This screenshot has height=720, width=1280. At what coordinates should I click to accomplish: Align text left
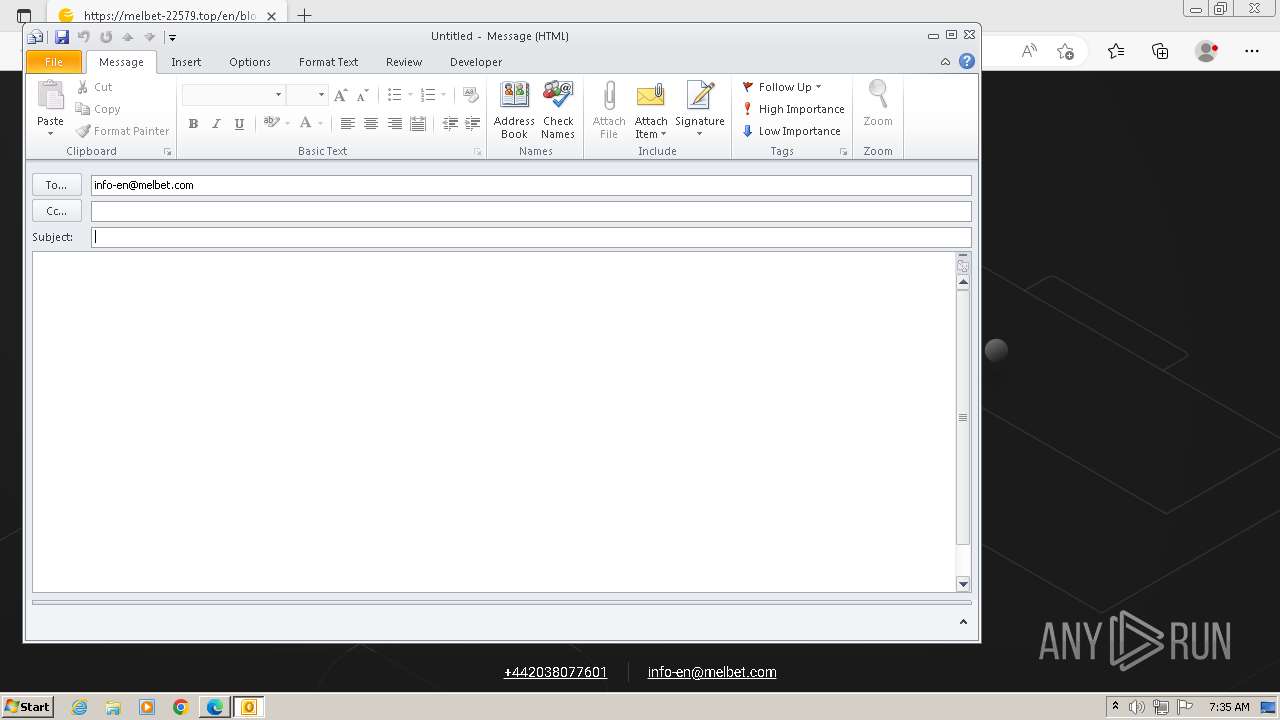pos(347,124)
